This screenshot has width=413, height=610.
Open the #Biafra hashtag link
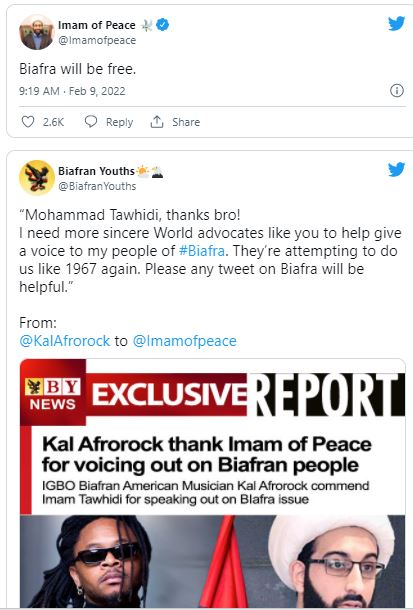click(x=202, y=251)
